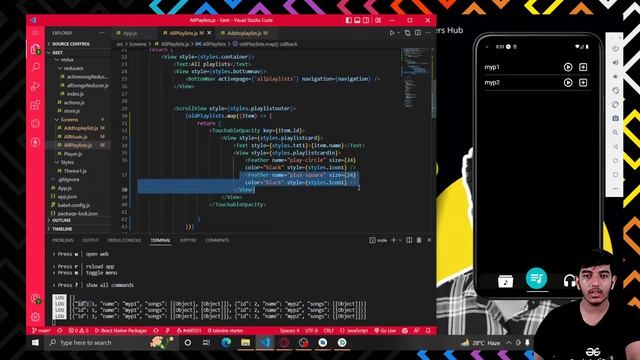Open the Accounts icon in activity bar
This screenshot has height=360, width=640.
(x=36, y=298)
